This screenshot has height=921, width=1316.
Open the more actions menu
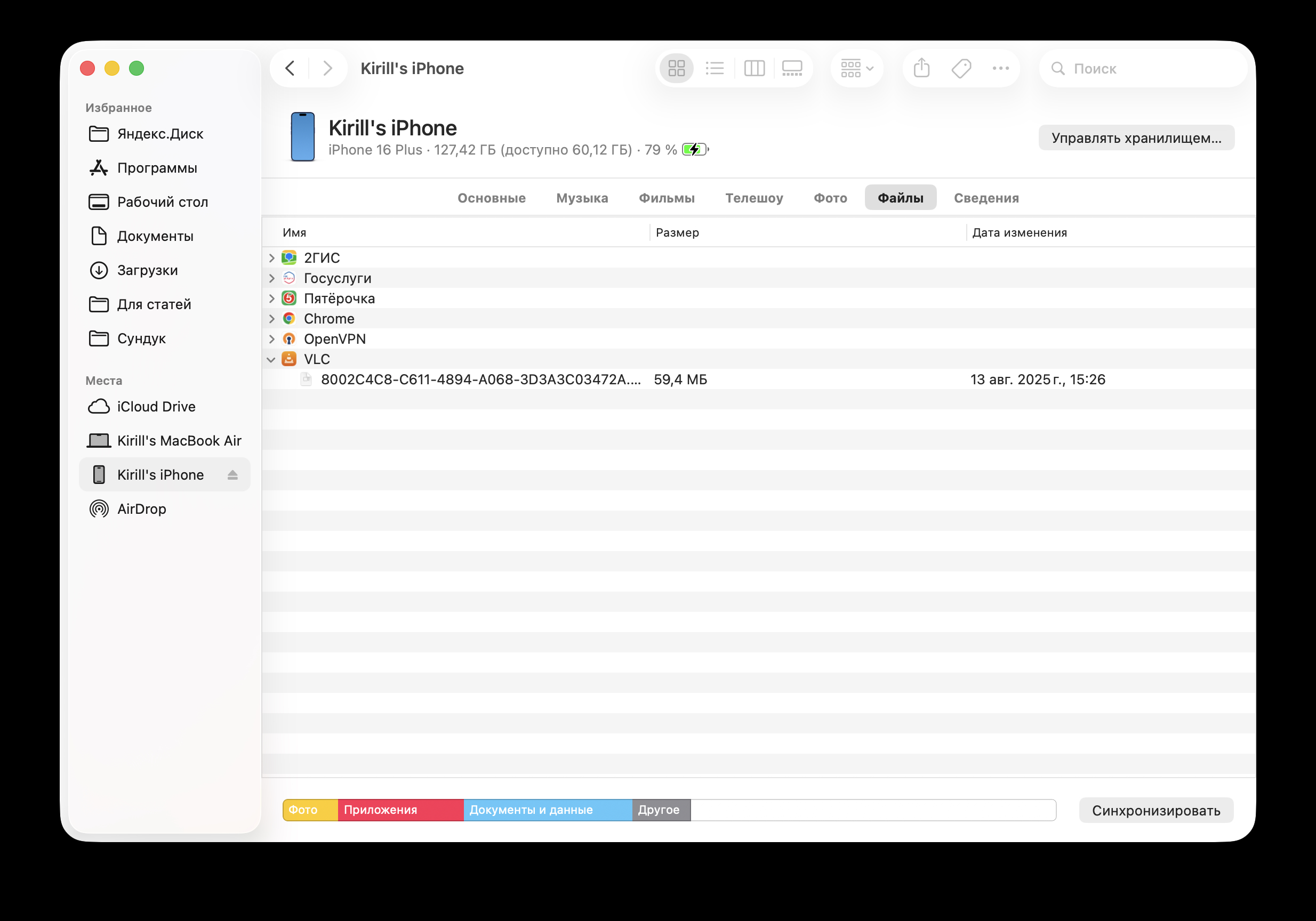coord(1000,68)
